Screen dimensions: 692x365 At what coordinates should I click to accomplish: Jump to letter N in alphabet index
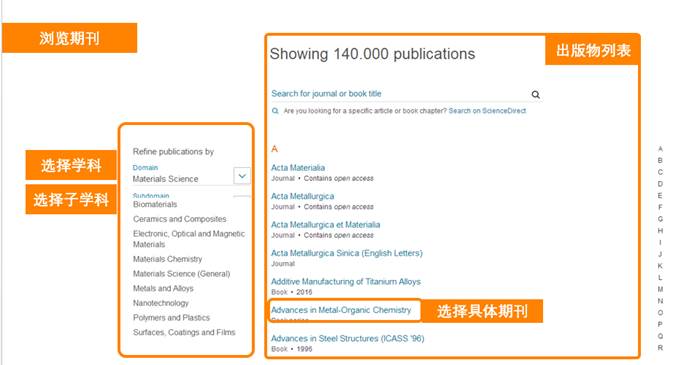pyautogui.click(x=660, y=301)
